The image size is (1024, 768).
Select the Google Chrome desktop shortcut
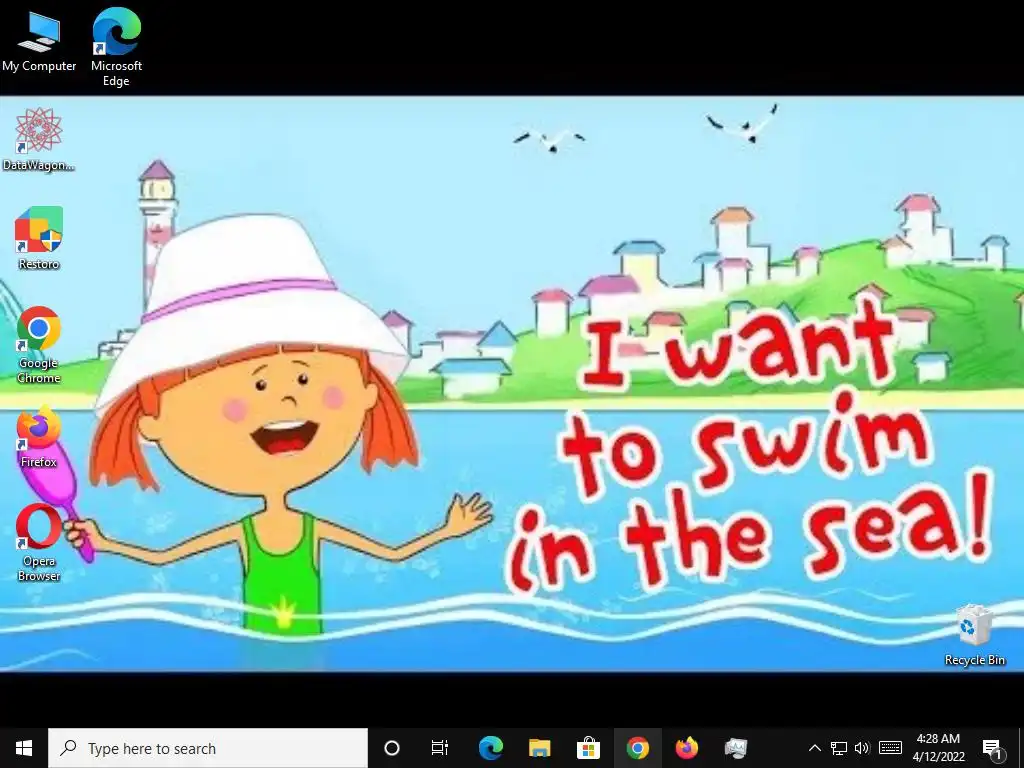click(39, 344)
